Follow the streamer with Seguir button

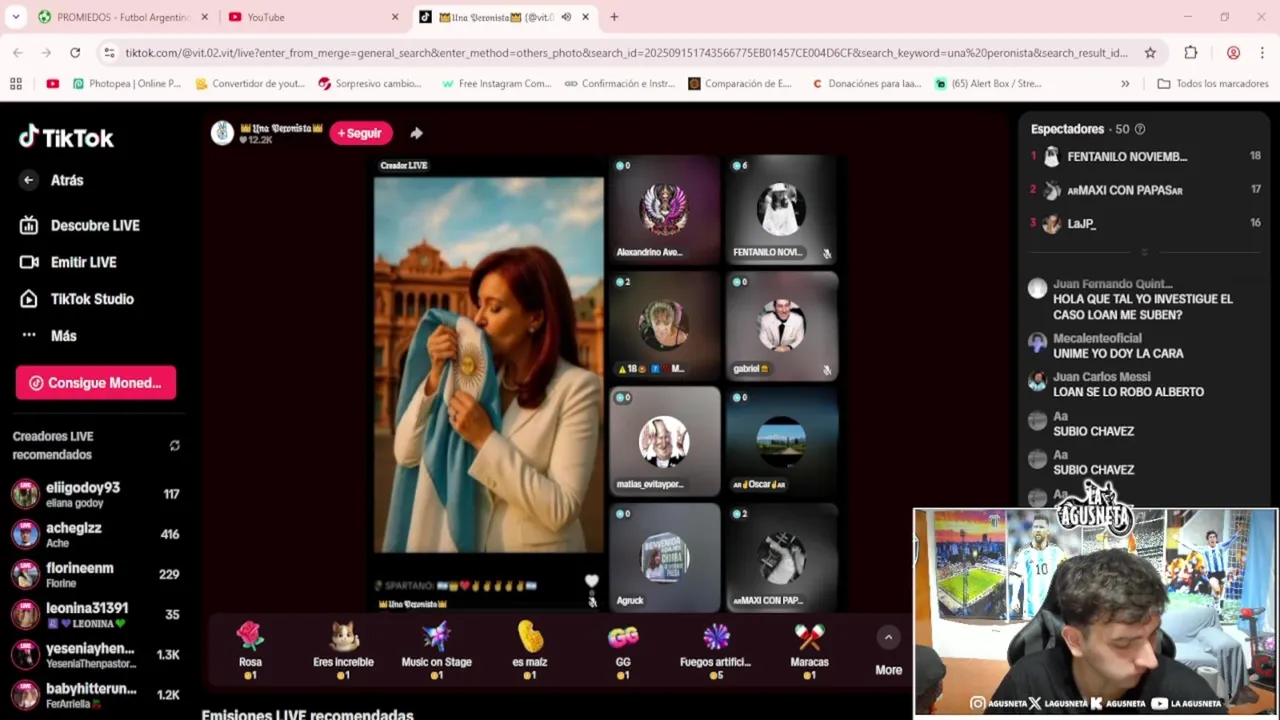(x=361, y=133)
